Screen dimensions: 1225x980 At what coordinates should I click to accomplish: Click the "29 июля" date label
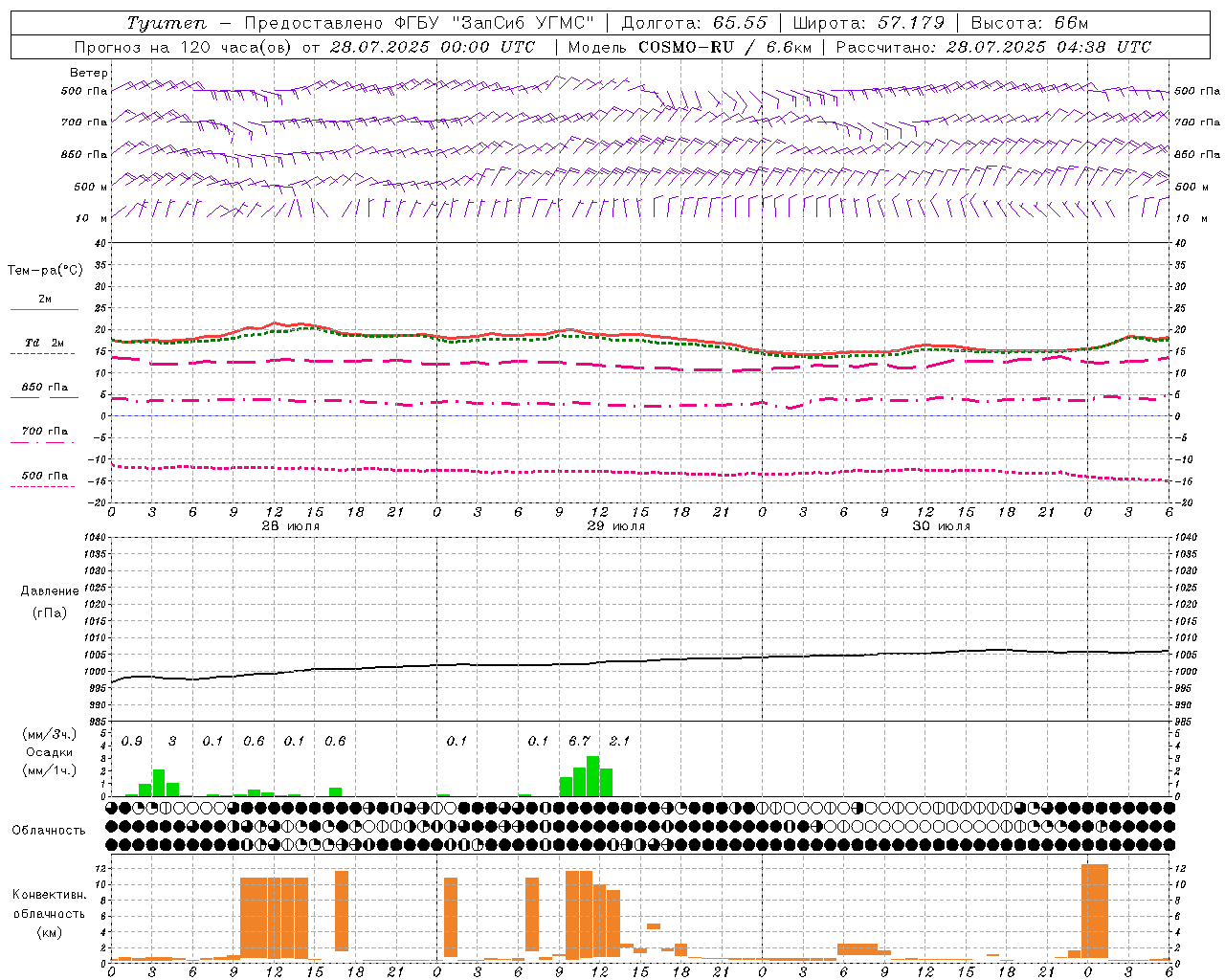click(x=616, y=526)
